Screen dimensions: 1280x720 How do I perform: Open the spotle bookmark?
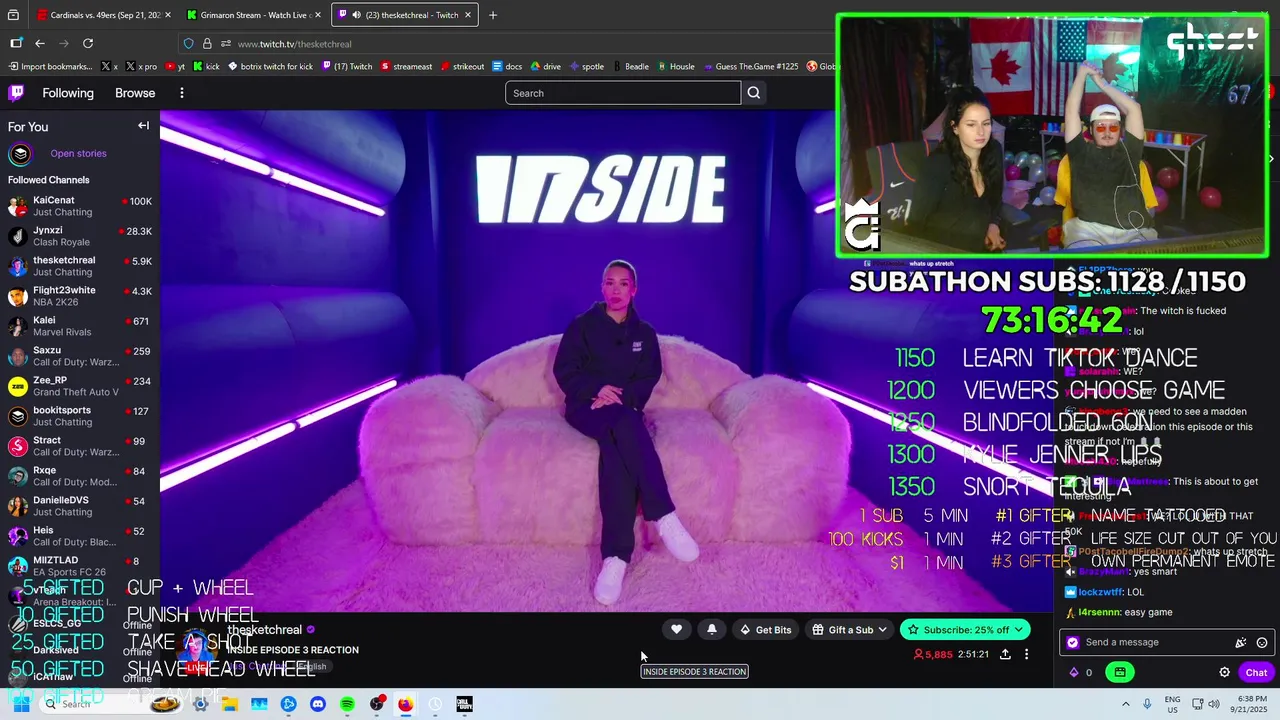[586, 67]
